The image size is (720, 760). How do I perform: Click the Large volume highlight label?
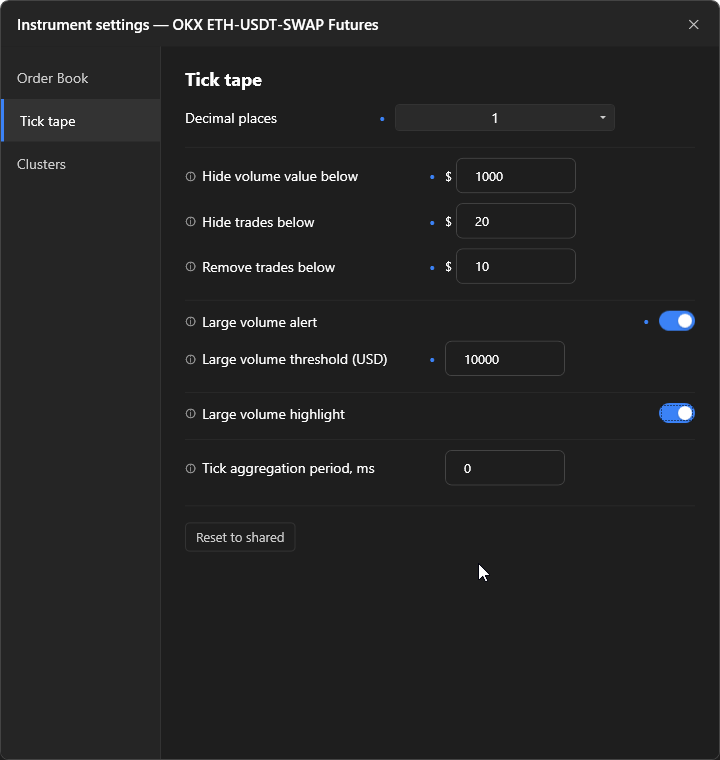[273, 414]
